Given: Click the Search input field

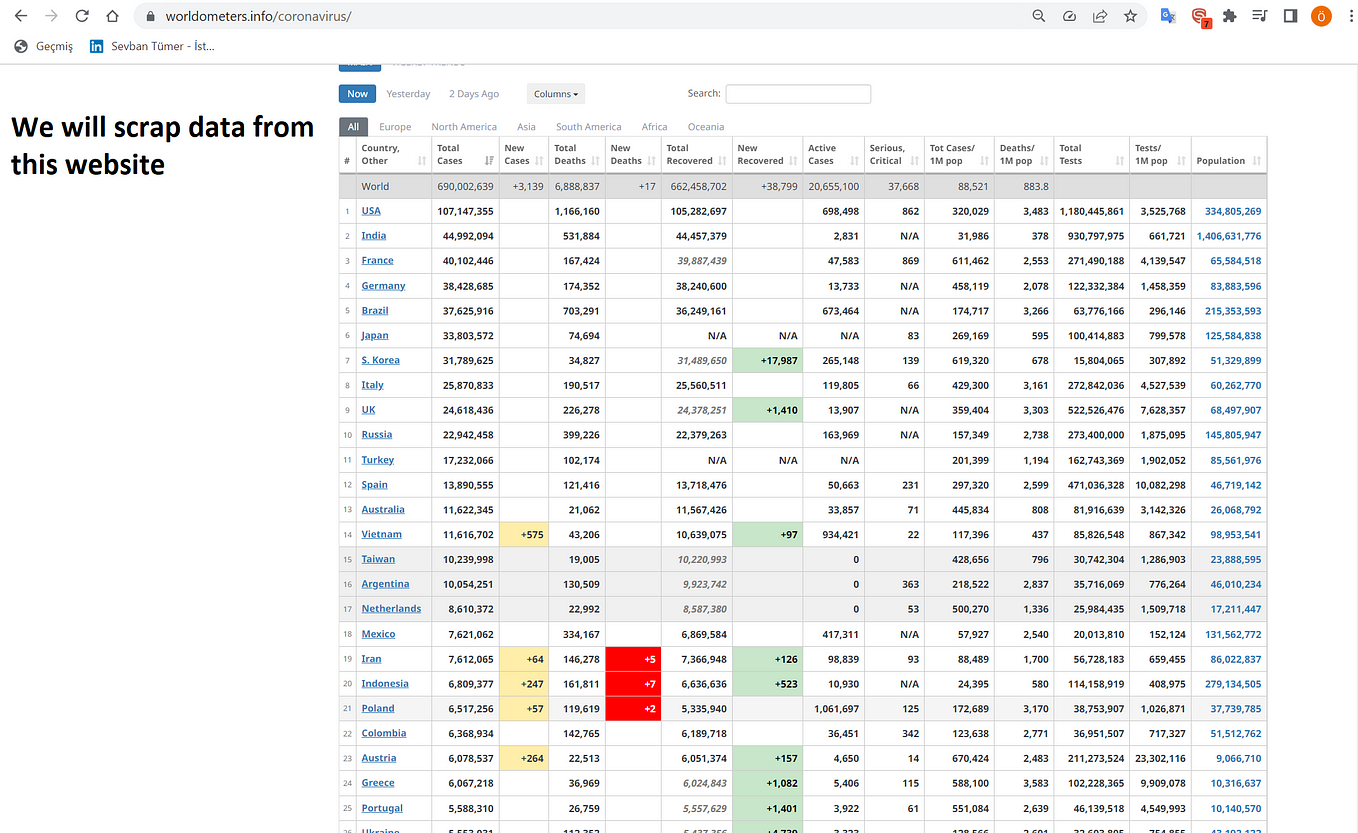Looking at the screenshot, I should click(x=797, y=93).
